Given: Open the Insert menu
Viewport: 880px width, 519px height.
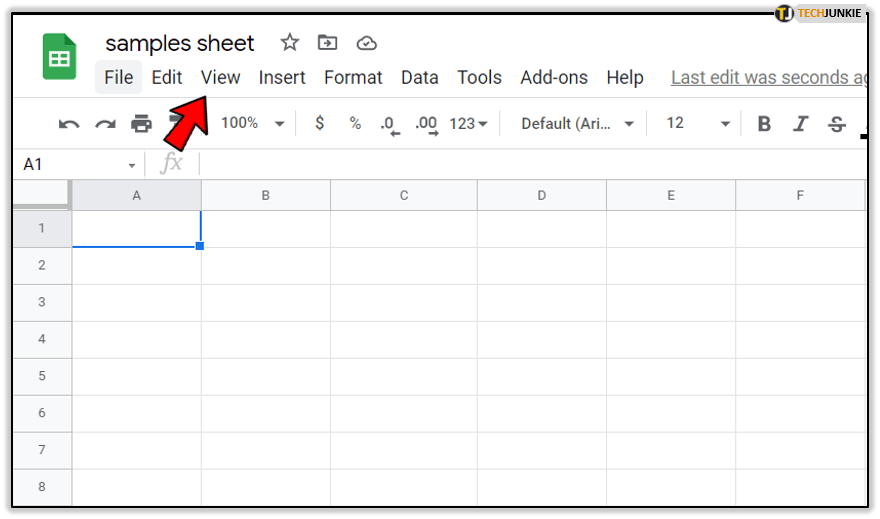Looking at the screenshot, I should (282, 77).
